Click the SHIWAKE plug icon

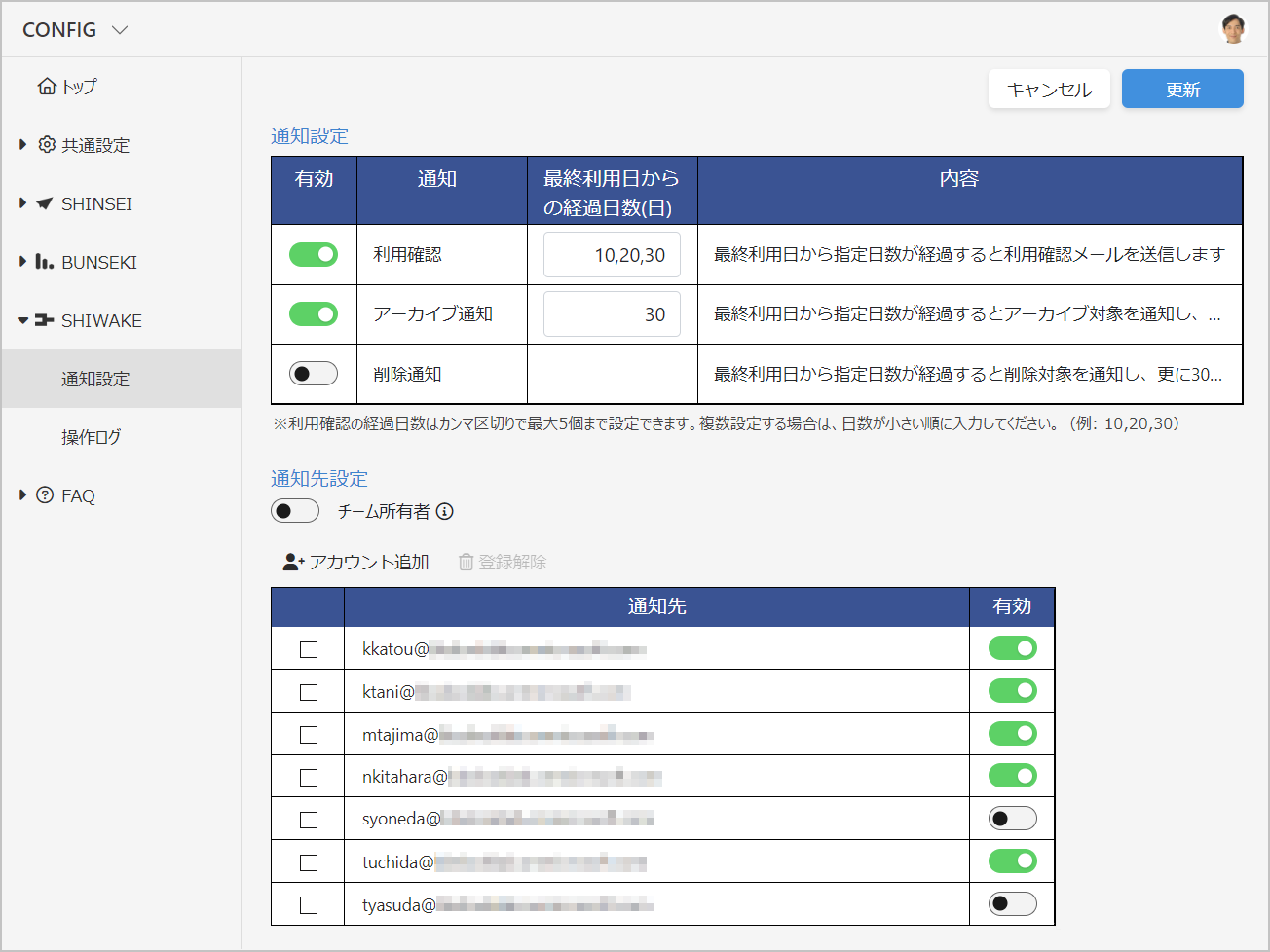coord(46,320)
